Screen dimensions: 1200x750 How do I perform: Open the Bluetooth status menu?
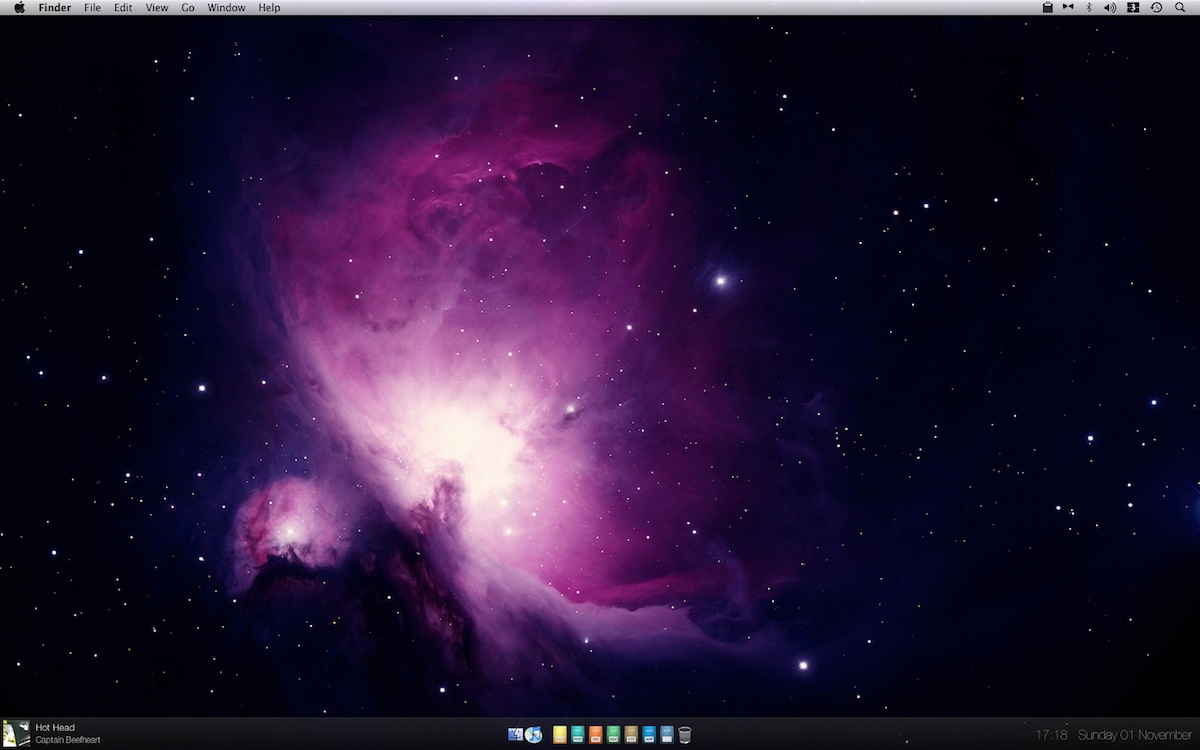click(x=1089, y=7)
